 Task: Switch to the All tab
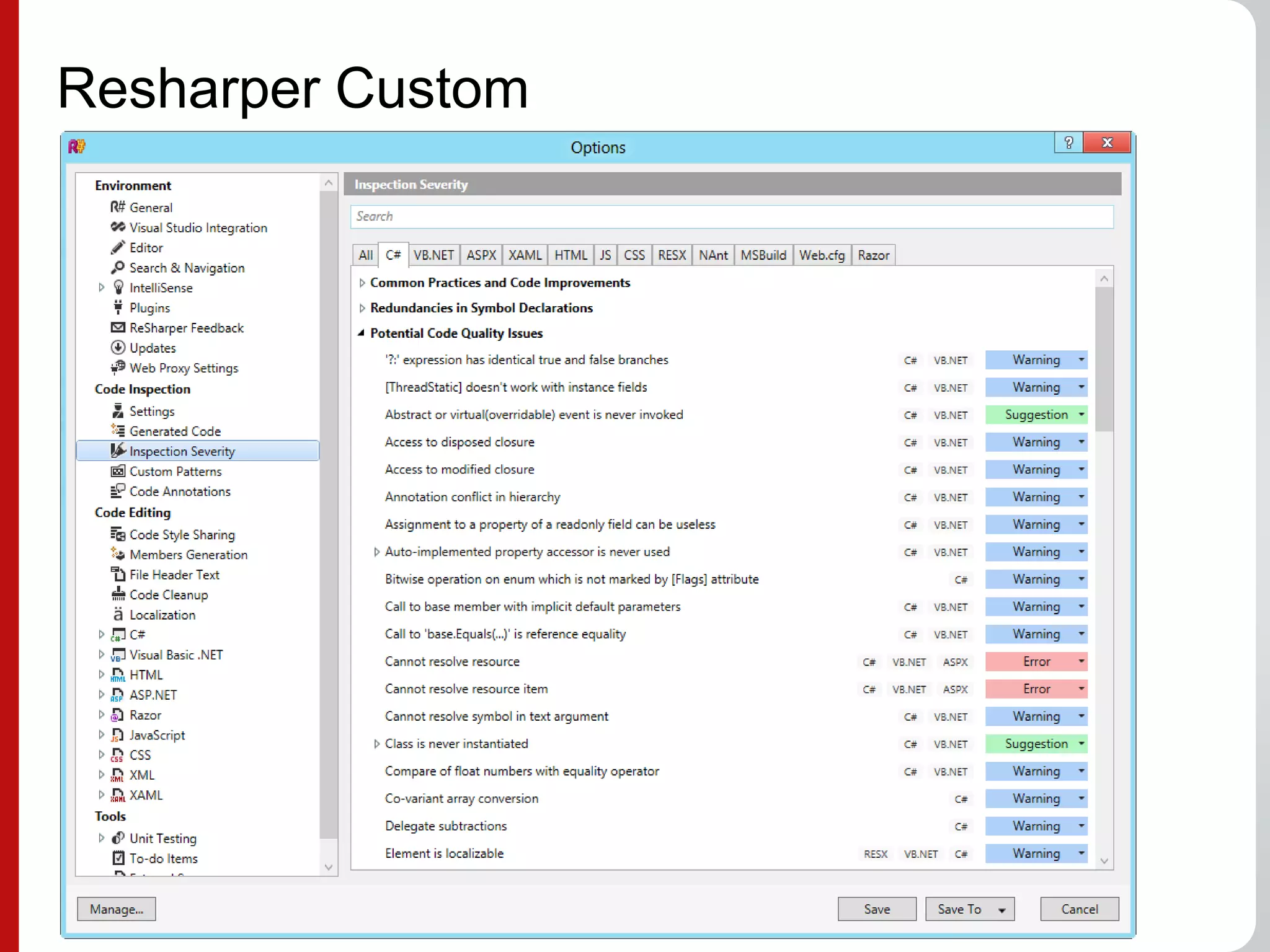click(x=366, y=255)
